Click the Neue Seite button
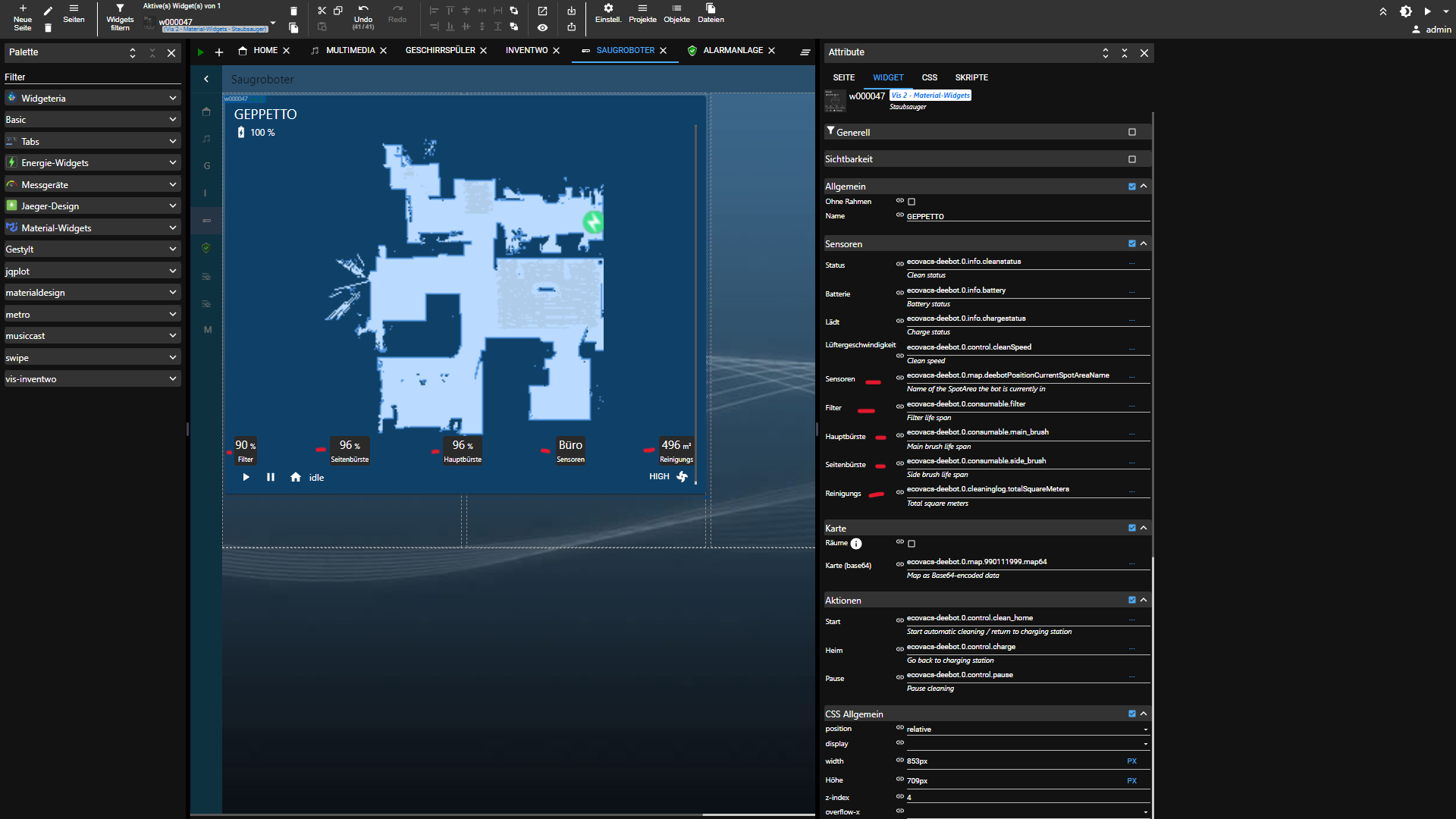Viewport: 1456px width, 819px height. tap(23, 17)
